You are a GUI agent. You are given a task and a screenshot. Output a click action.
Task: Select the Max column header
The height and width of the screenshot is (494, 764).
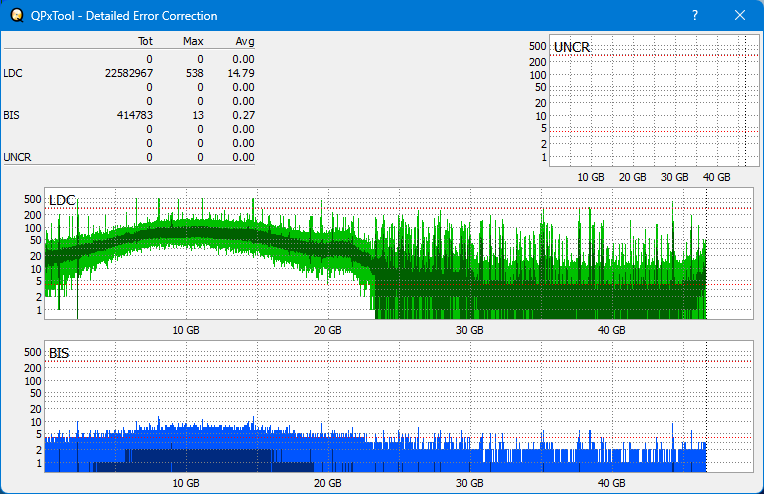click(x=193, y=42)
